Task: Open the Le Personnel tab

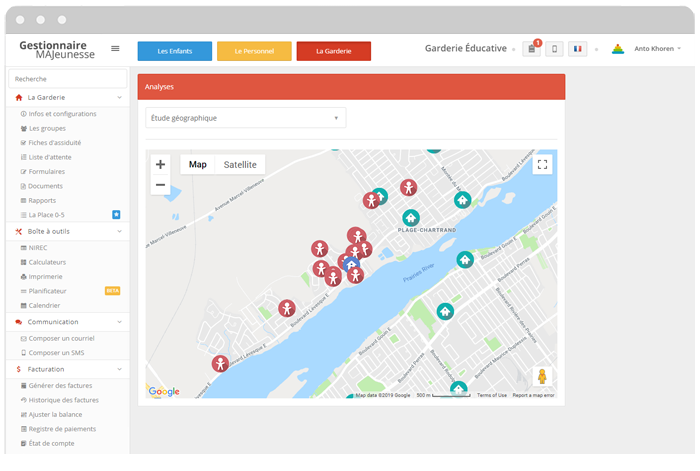Action: point(254,51)
